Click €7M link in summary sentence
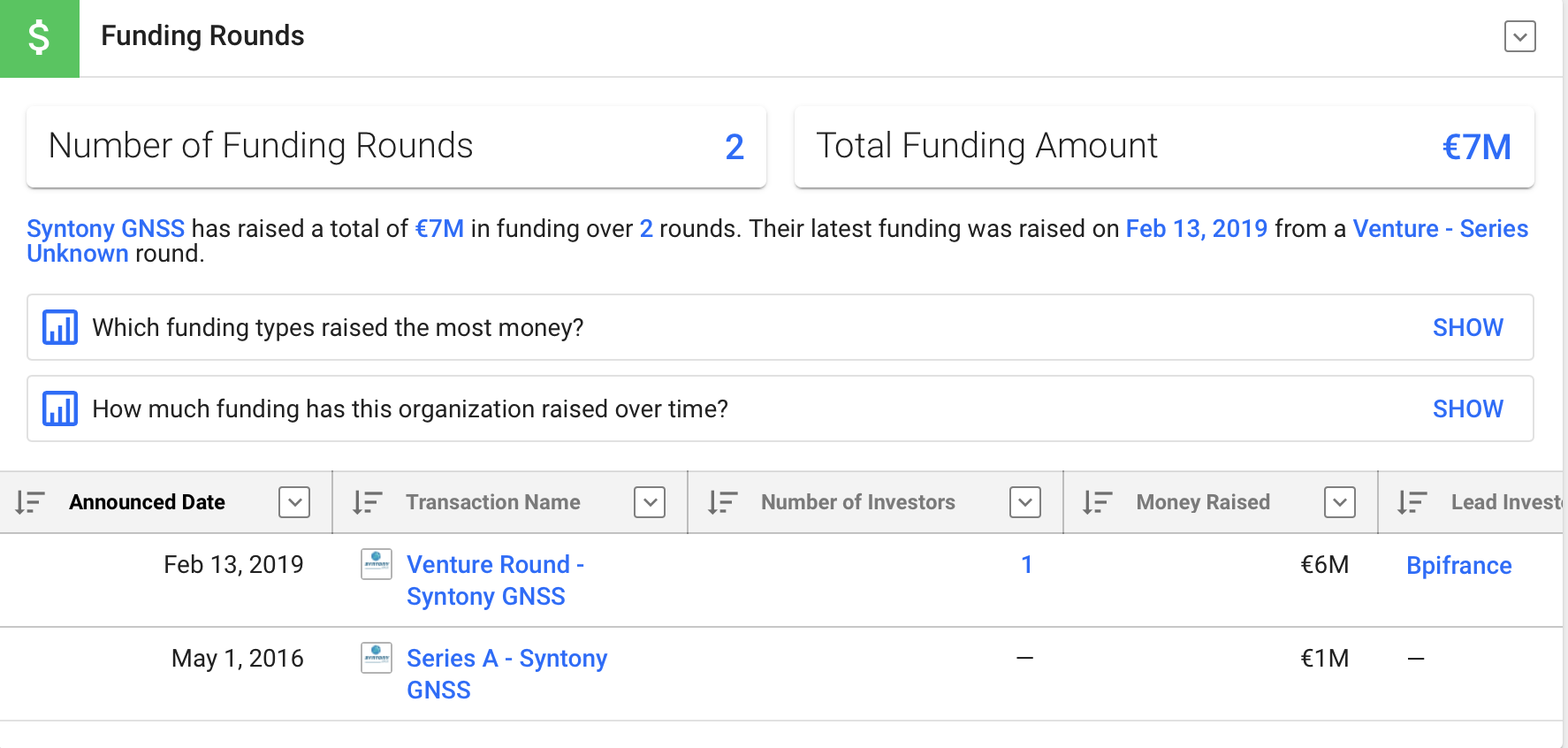This screenshot has height=748, width=1568. pyautogui.click(x=439, y=228)
